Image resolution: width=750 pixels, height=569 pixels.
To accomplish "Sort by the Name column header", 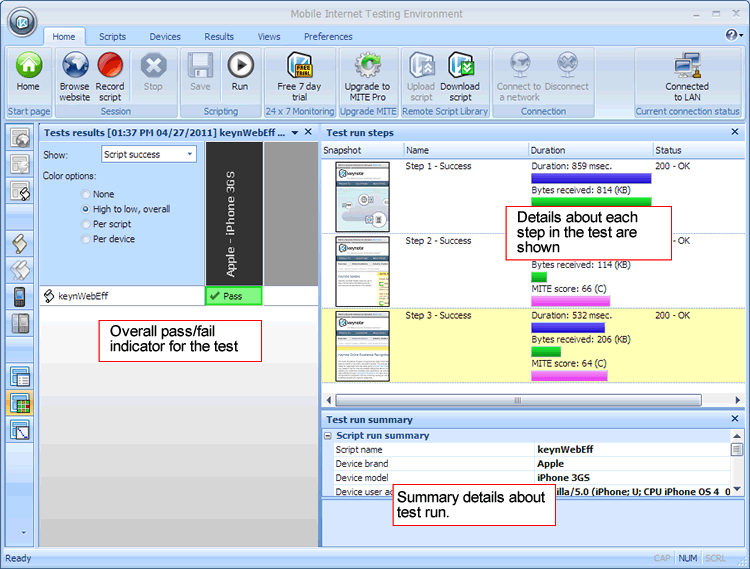I will point(466,150).
